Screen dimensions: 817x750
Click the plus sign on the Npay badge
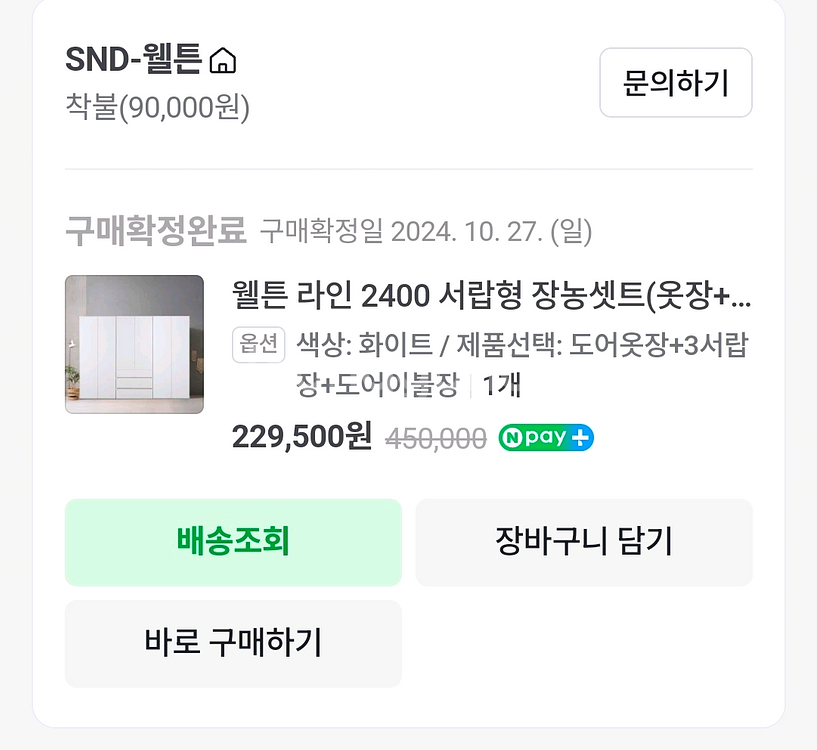coord(582,437)
